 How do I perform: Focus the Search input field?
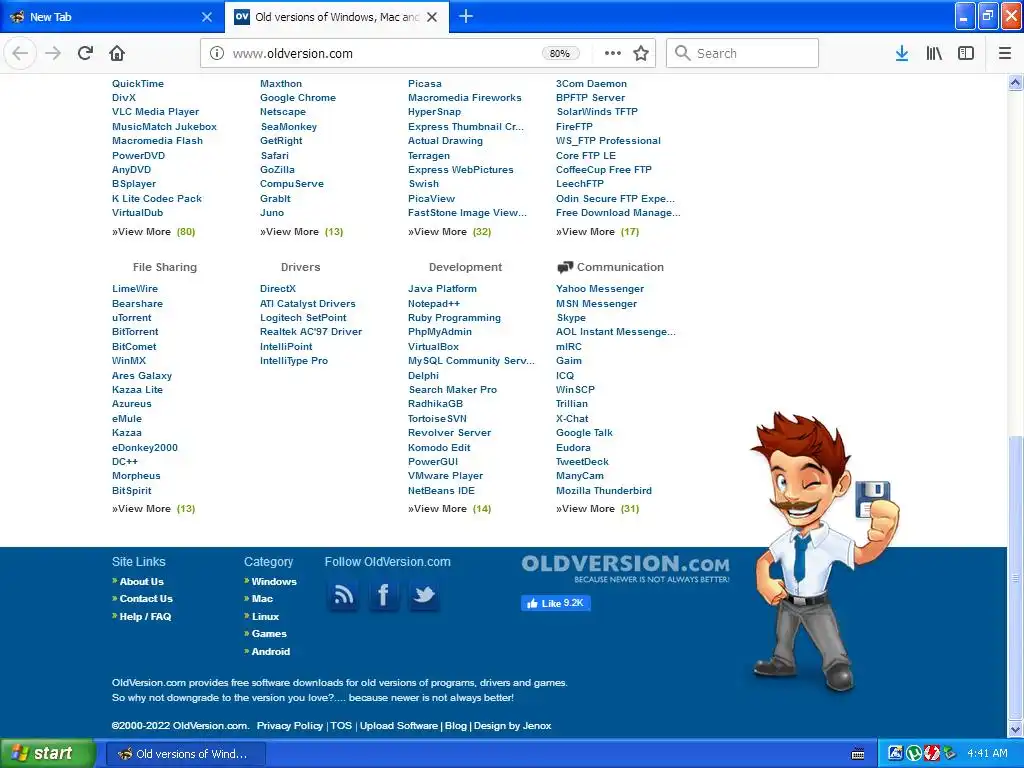pyautogui.click(x=743, y=53)
